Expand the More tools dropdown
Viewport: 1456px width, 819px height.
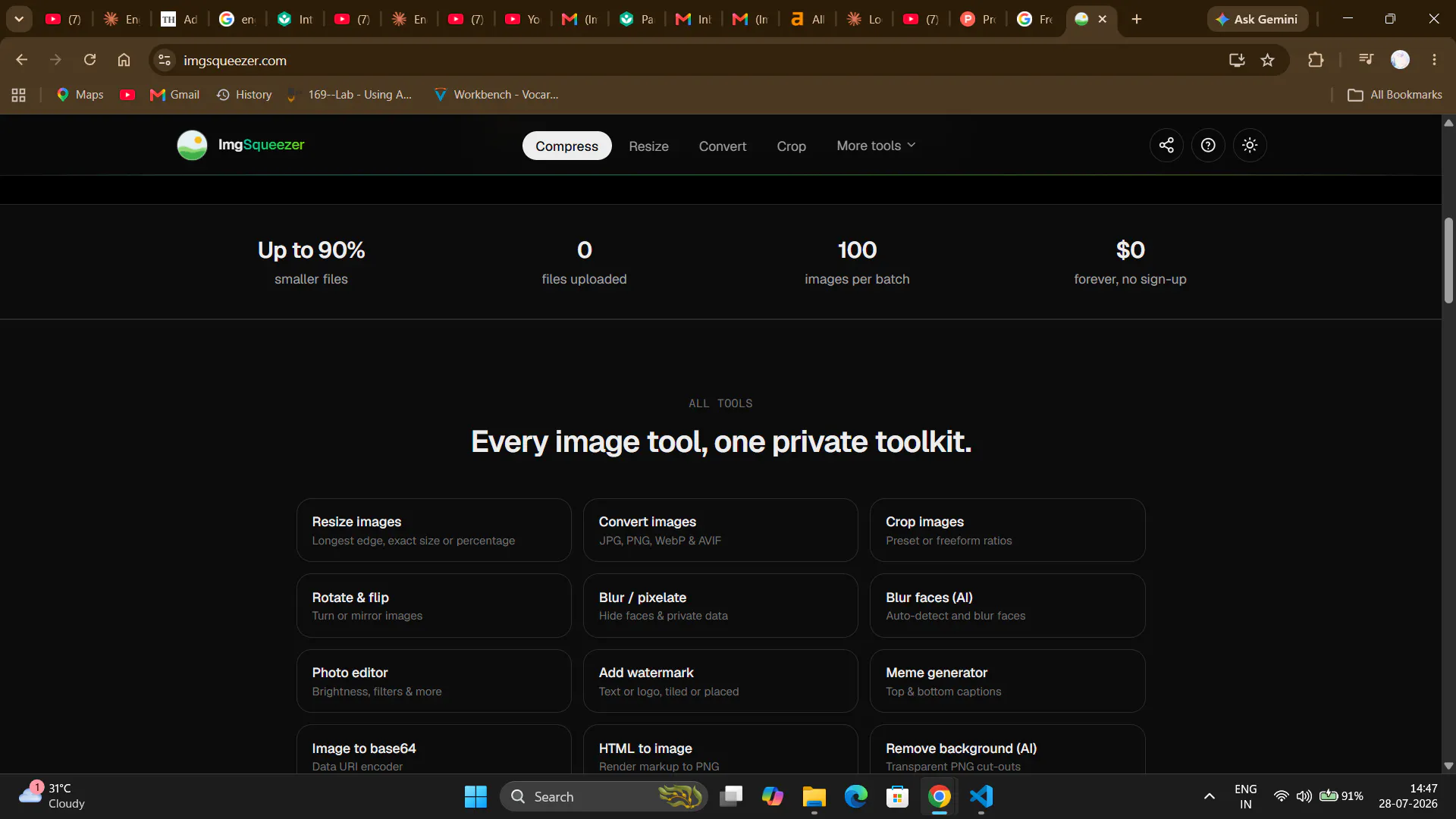tap(876, 146)
